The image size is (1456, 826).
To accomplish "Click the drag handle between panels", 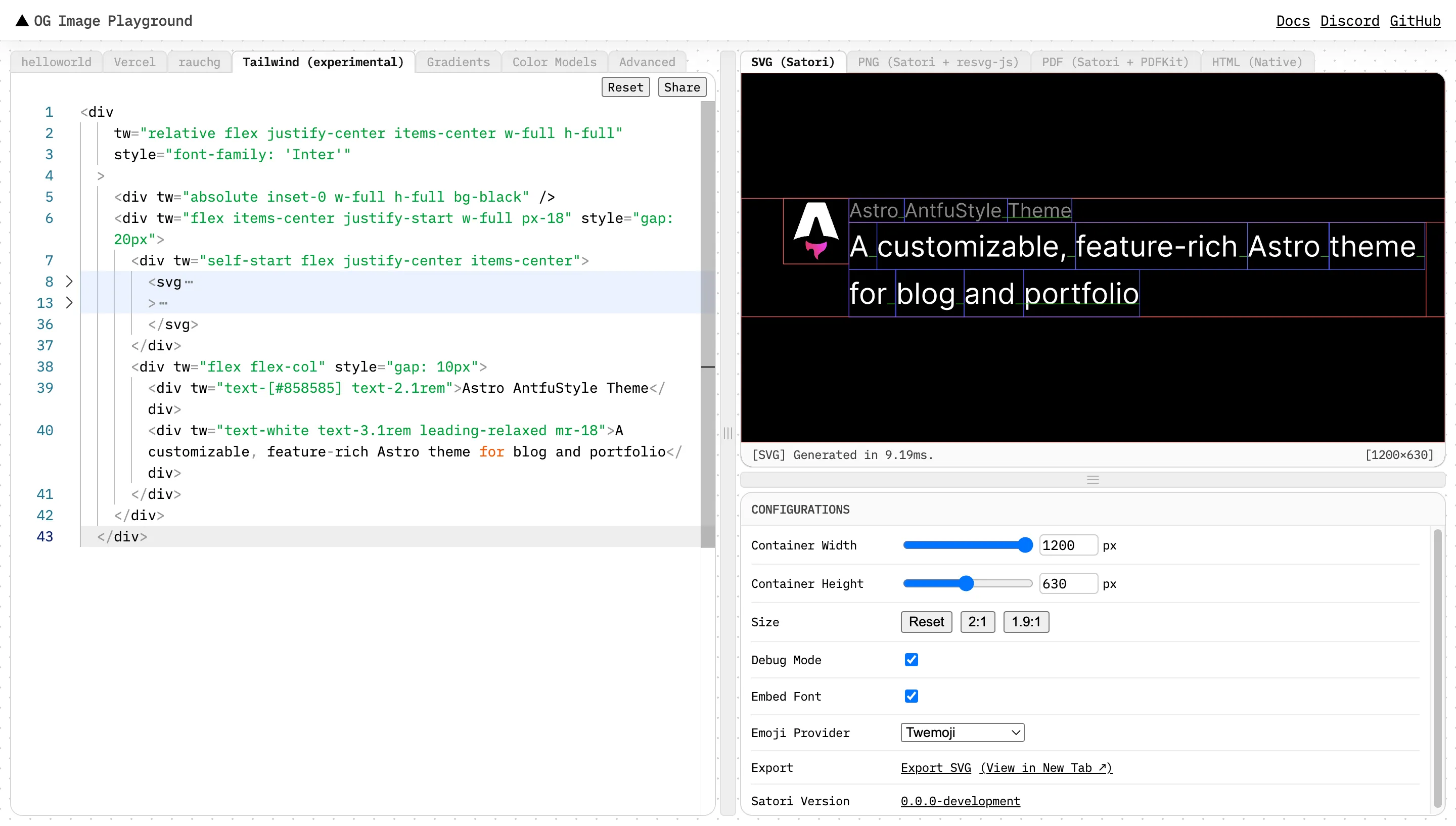I will pyautogui.click(x=728, y=432).
